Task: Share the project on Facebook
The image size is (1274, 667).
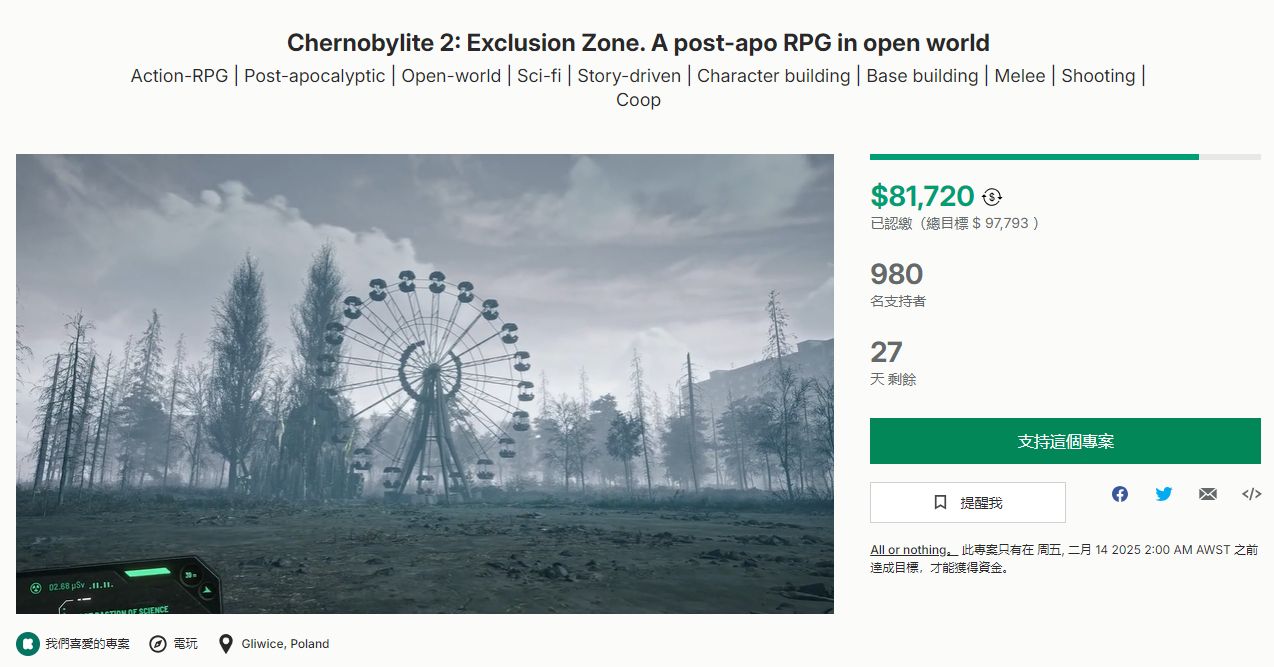Action: coord(1120,494)
